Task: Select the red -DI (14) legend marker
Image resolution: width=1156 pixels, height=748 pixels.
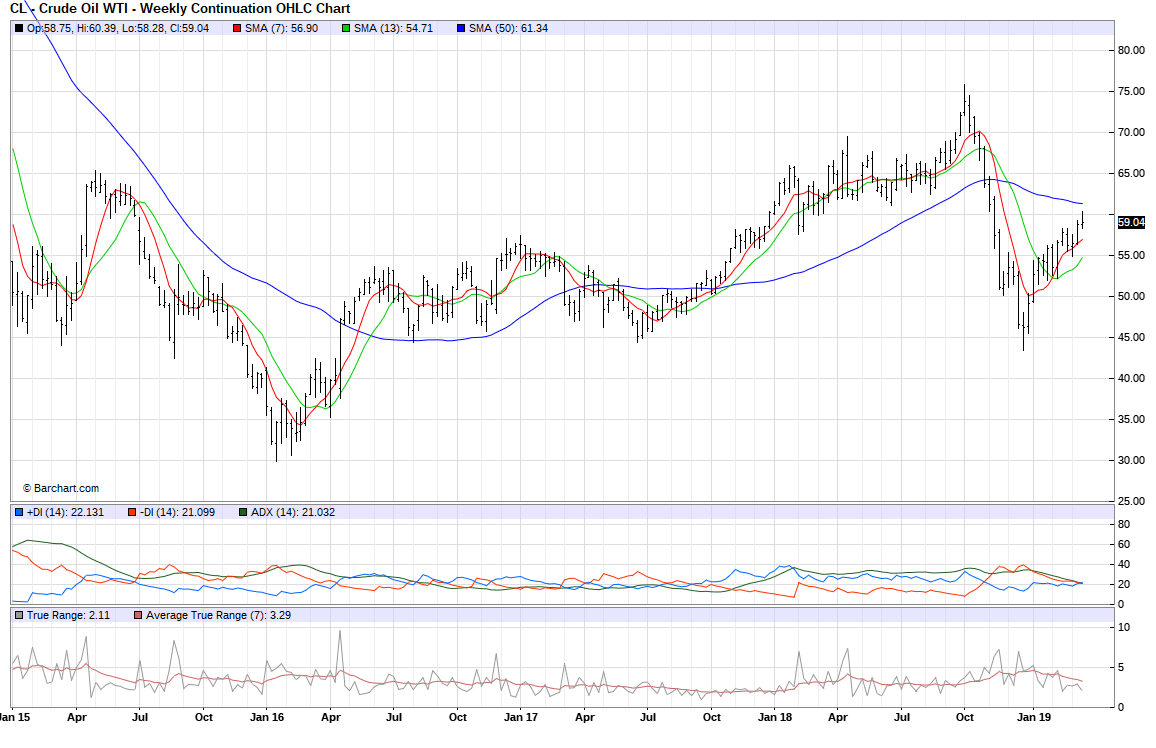Action: point(131,512)
